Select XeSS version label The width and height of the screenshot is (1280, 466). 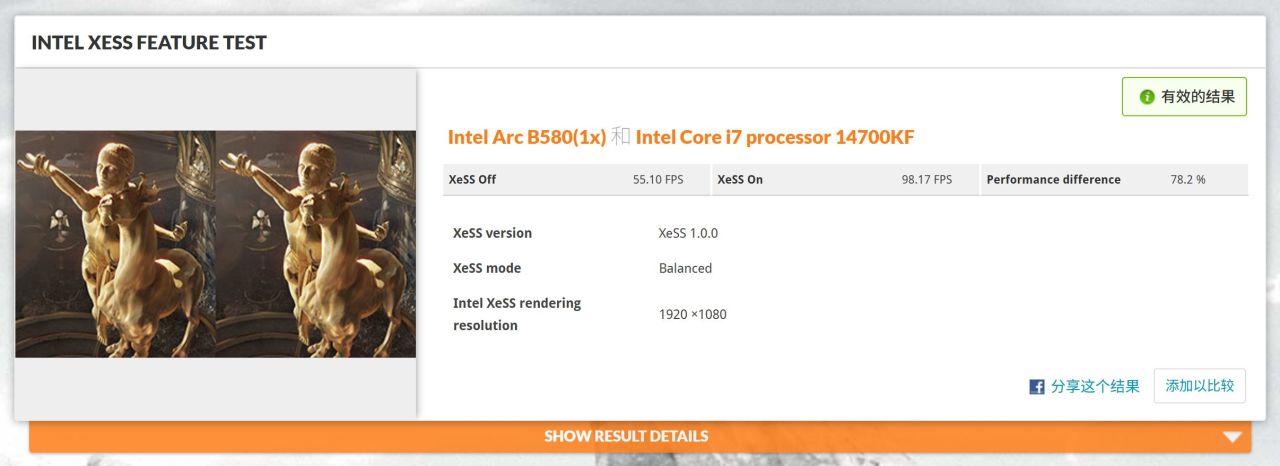(x=492, y=233)
